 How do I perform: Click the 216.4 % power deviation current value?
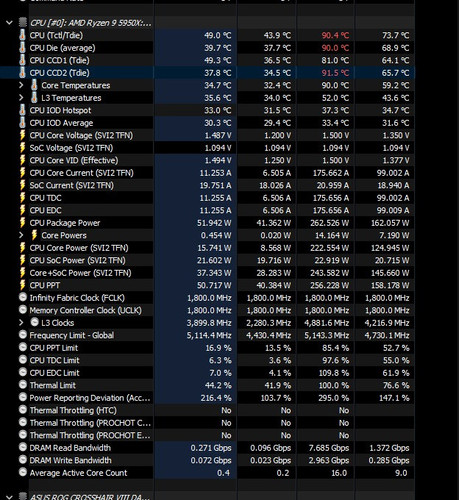coord(216,398)
